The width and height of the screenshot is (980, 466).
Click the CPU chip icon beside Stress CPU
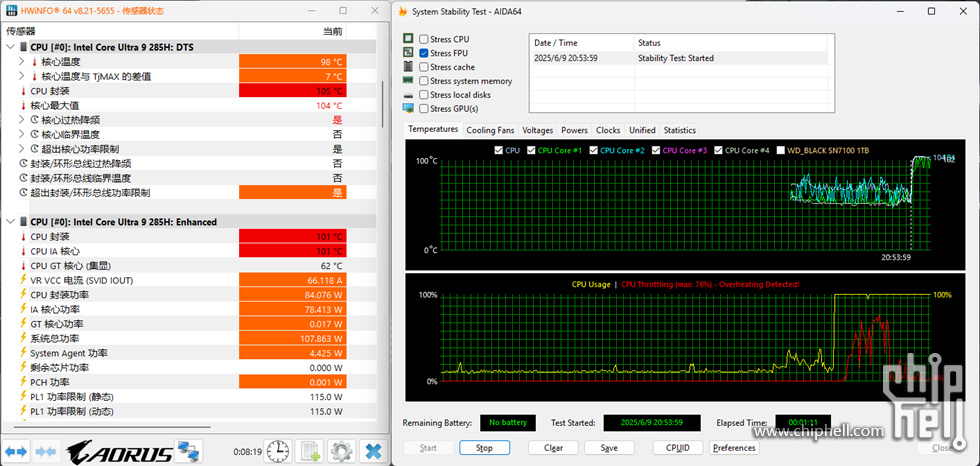[x=408, y=39]
